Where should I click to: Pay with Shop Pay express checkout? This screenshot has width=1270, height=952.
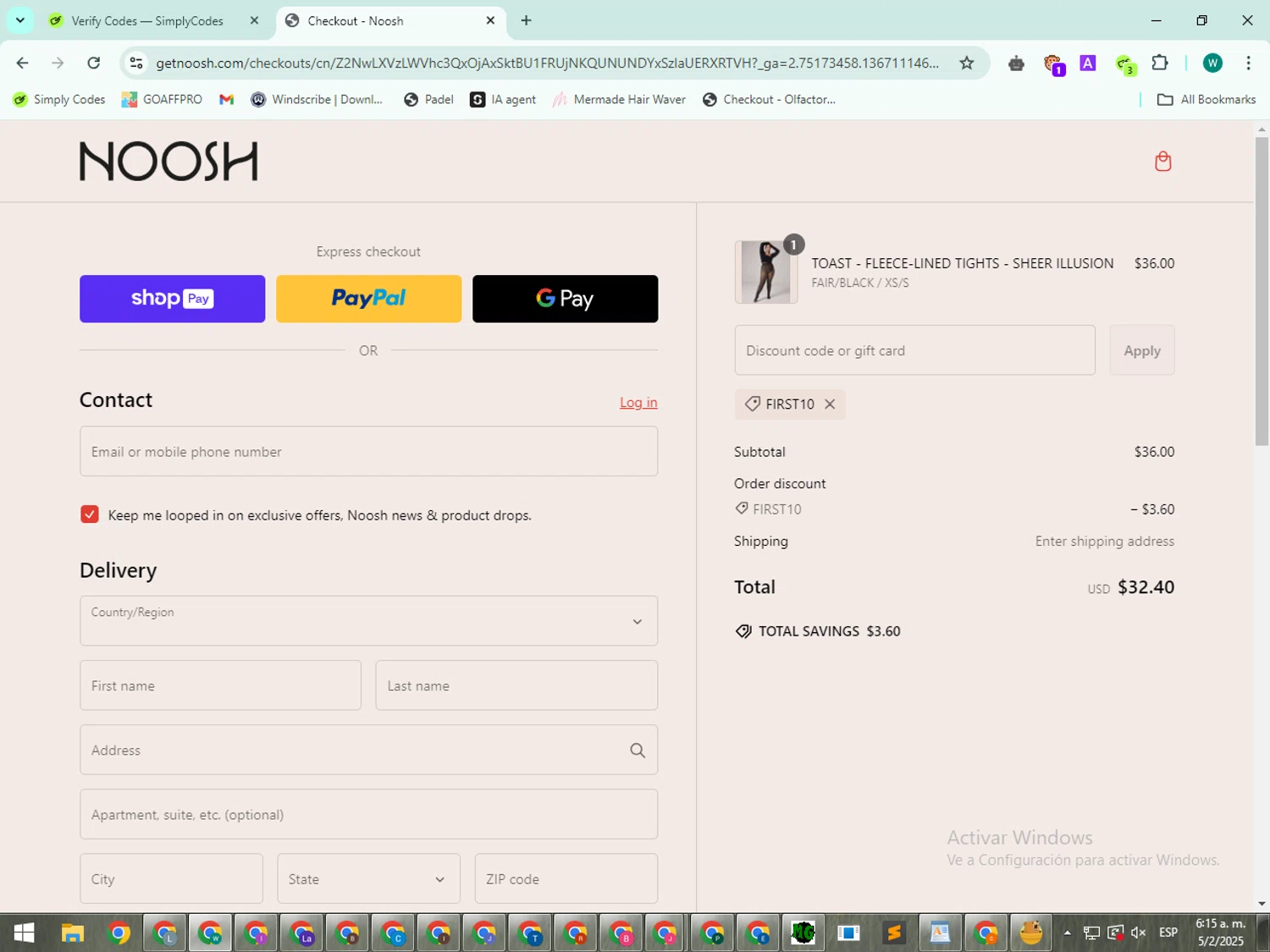point(172,299)
